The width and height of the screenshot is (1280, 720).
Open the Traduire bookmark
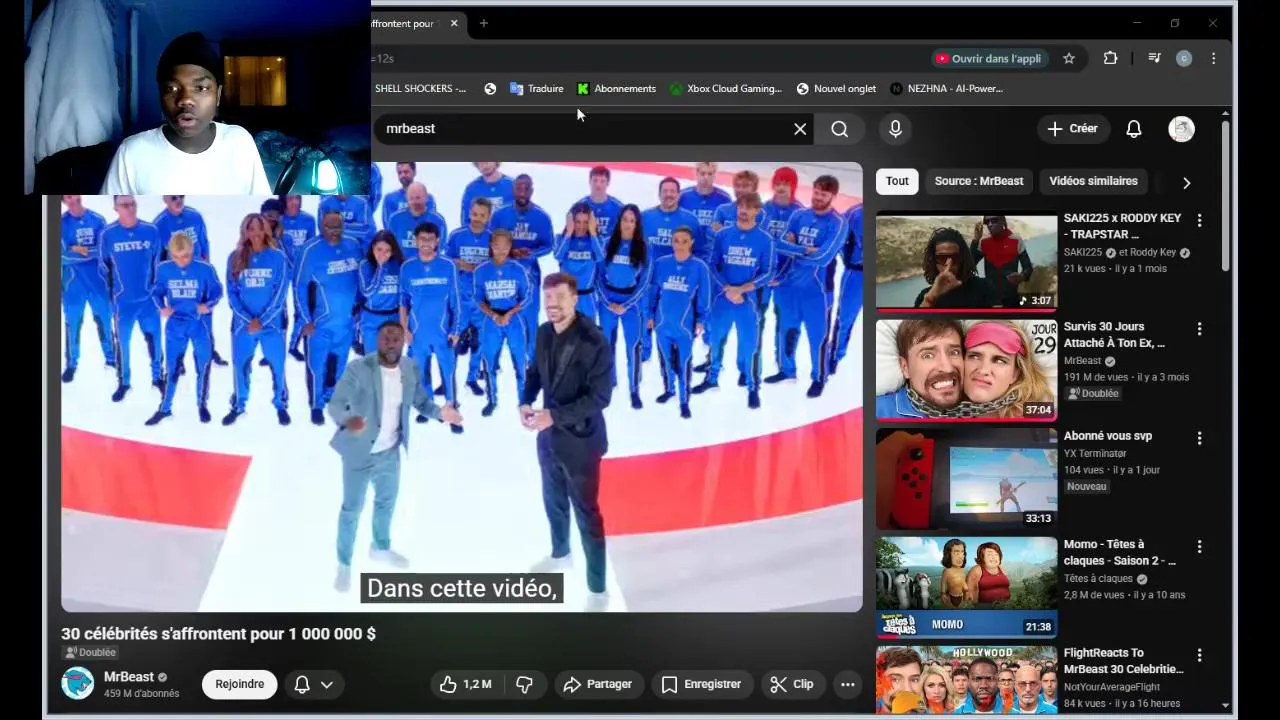tap(537, 88)
